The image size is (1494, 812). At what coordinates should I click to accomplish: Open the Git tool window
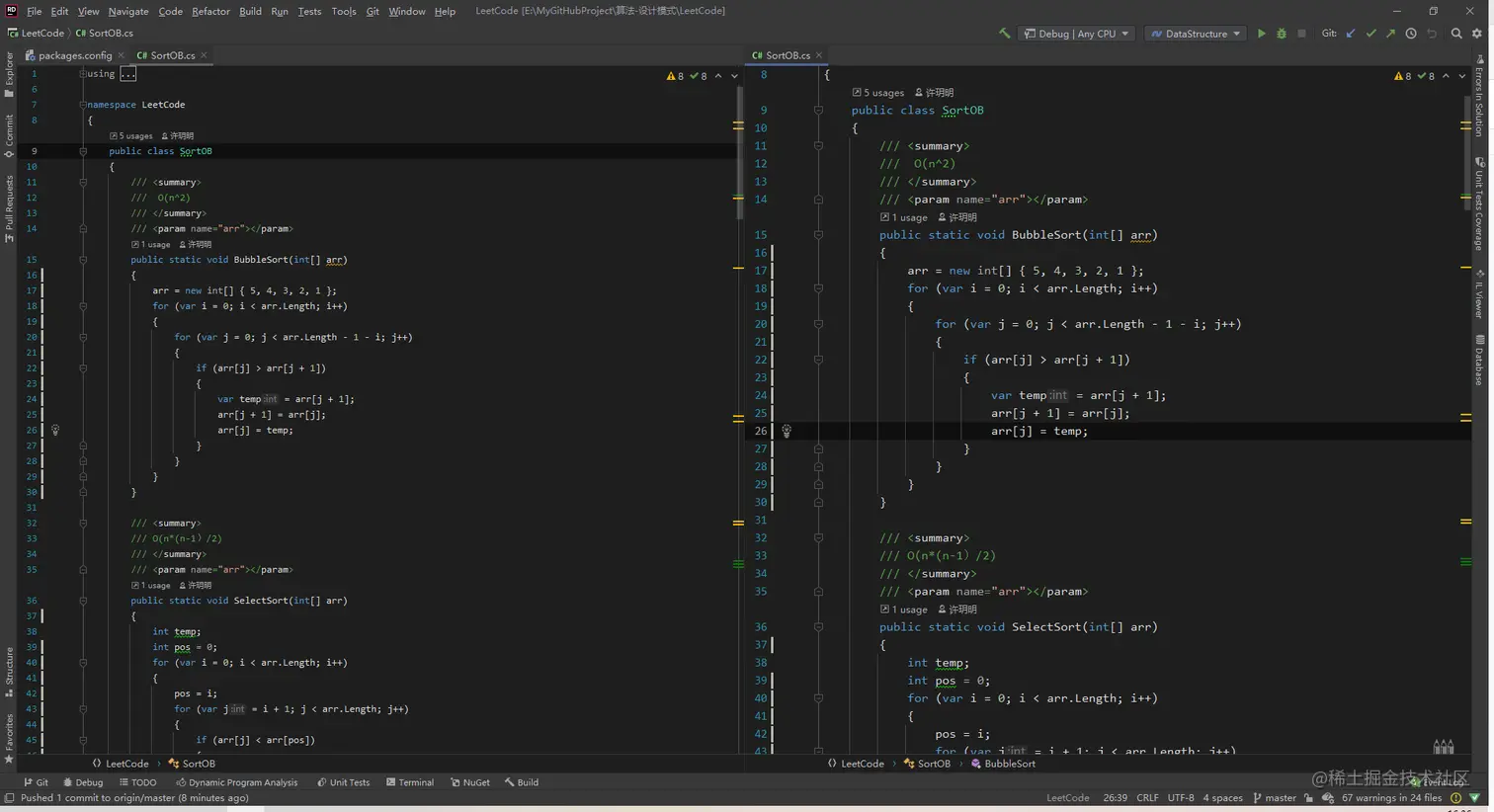point(36,782)
